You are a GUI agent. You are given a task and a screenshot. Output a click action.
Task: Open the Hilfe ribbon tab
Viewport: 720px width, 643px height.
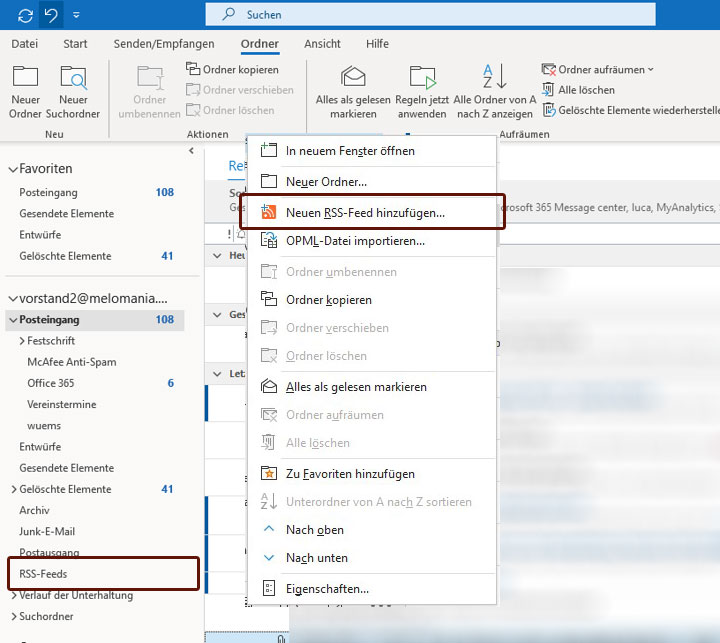point(377,44)
